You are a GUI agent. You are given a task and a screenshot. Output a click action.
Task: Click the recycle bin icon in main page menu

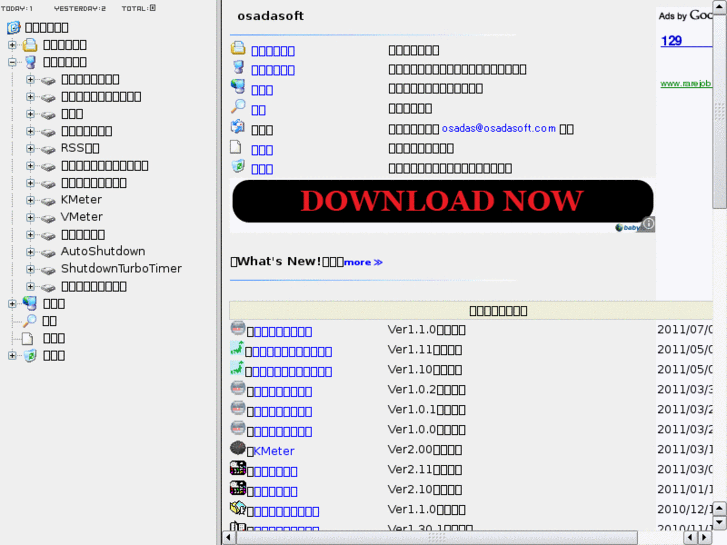238,166
